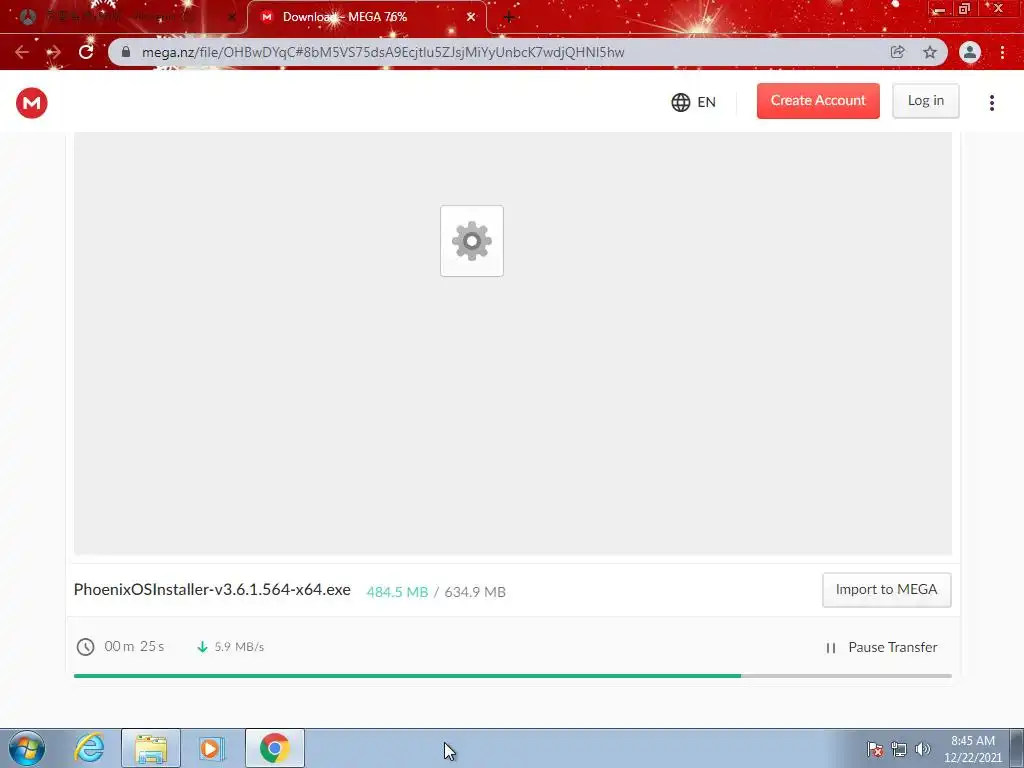Viewport: 1024px width, 768px height.
Task: Click the padlock site info icon
Action: pos(126,52)
